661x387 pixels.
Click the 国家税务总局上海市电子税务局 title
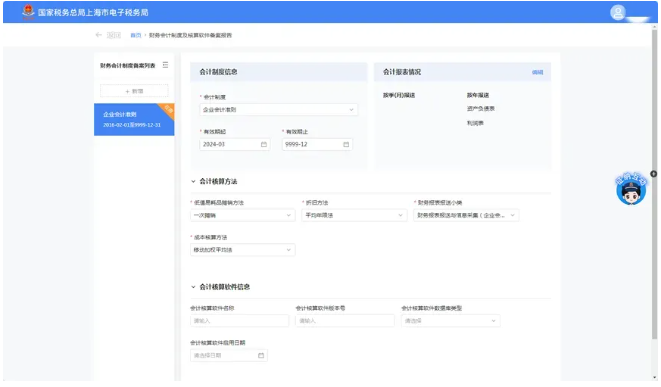(x=93, y=13)
